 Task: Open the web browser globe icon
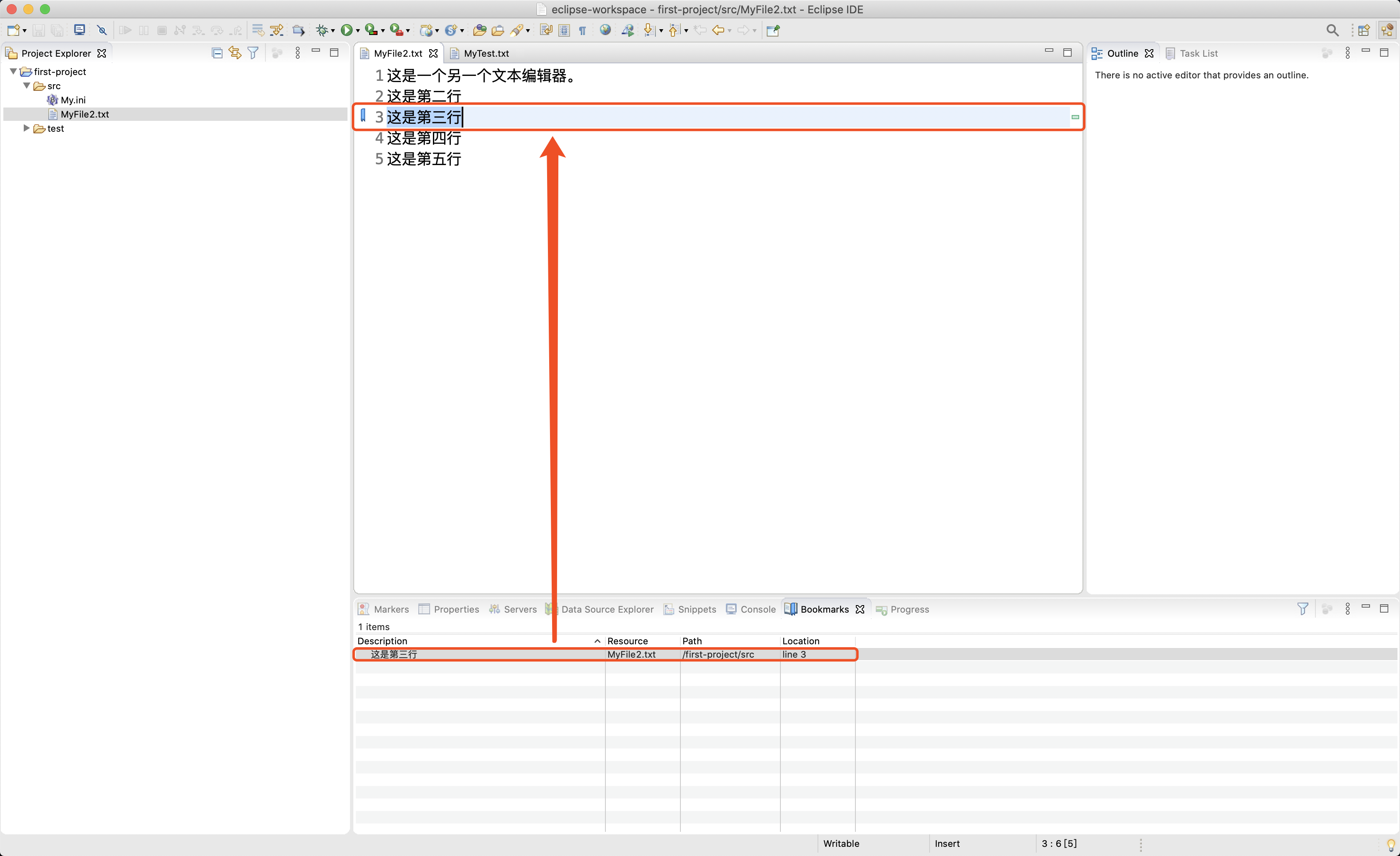pos(606,30)
